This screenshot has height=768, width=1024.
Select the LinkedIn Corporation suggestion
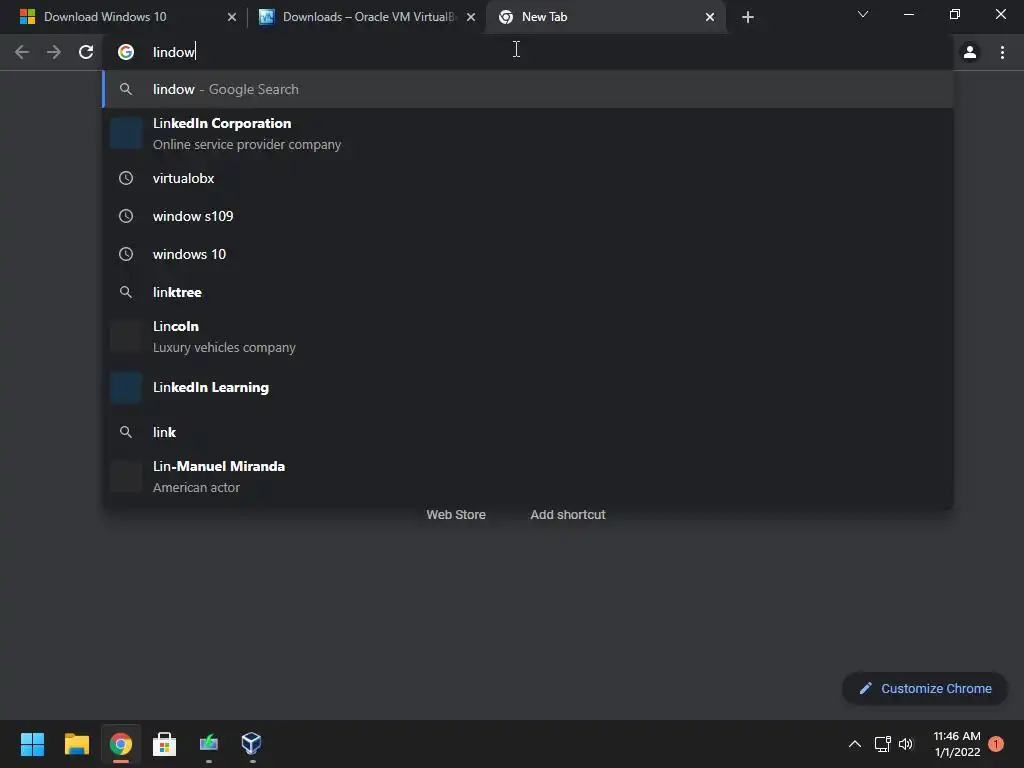[528, 134]
